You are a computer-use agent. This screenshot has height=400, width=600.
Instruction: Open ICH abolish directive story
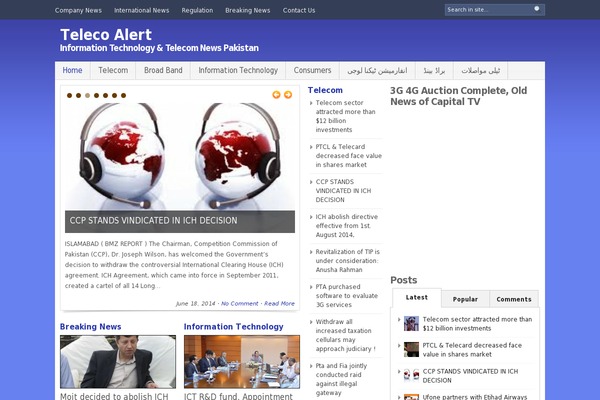pyautogui.click(x=347, y=226)
